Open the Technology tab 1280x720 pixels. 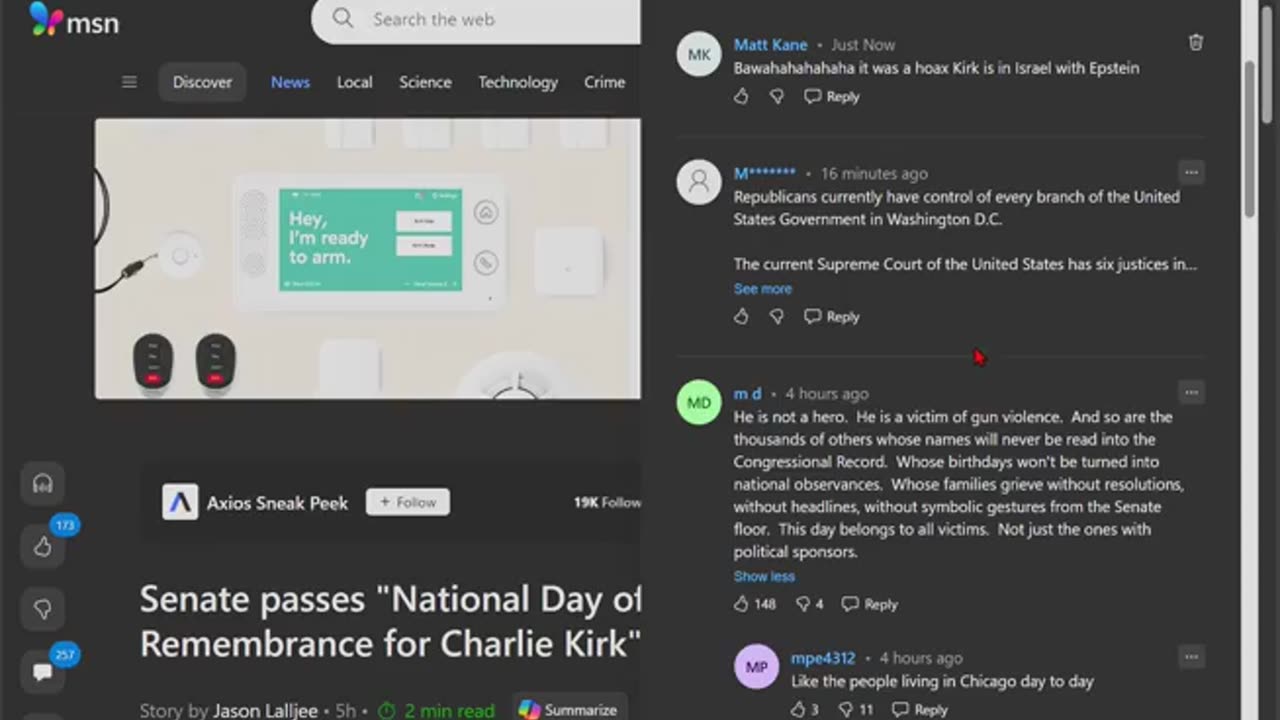518,82
